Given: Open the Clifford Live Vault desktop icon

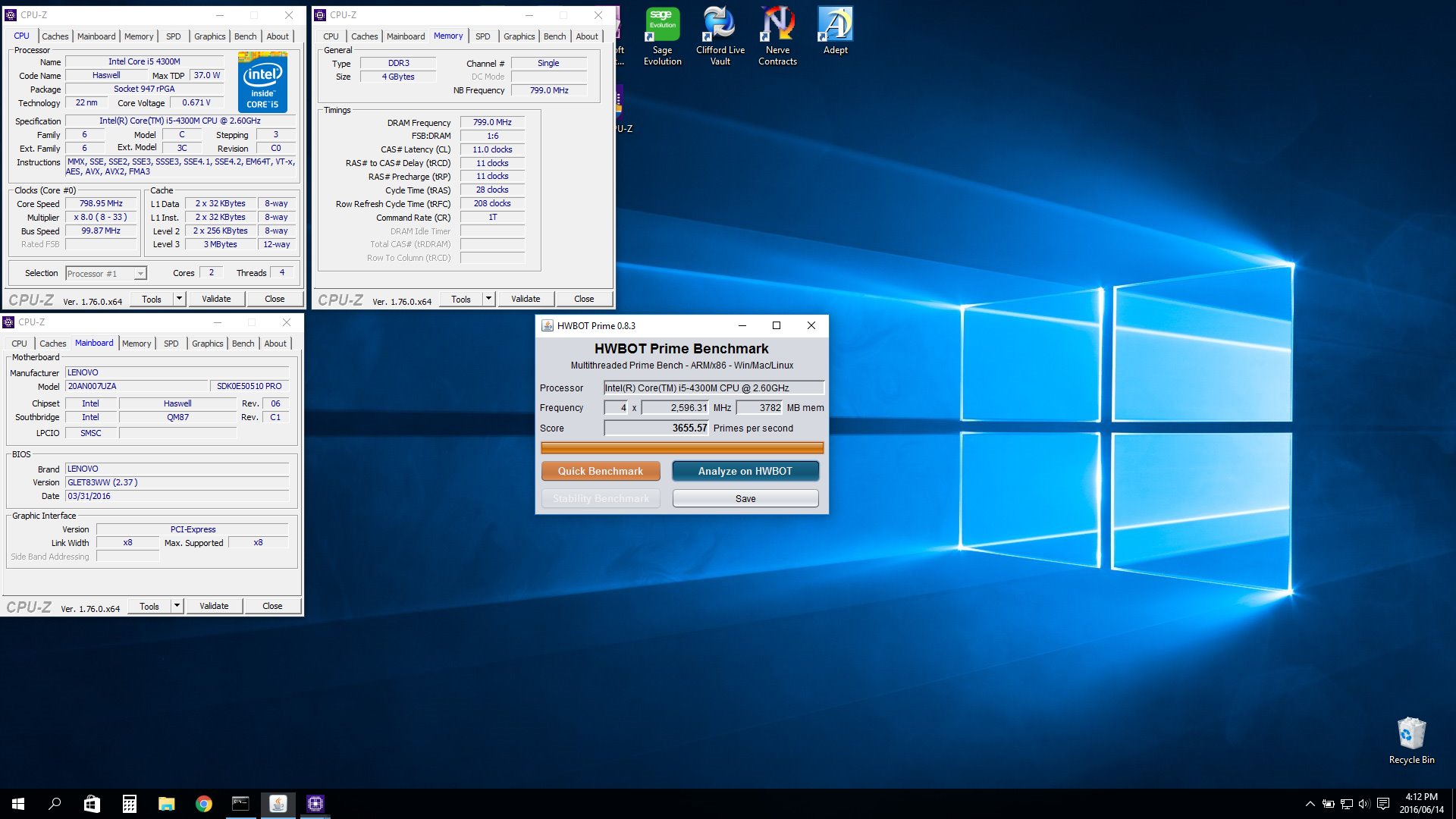Looking at the screenshot, I should 720,36.
